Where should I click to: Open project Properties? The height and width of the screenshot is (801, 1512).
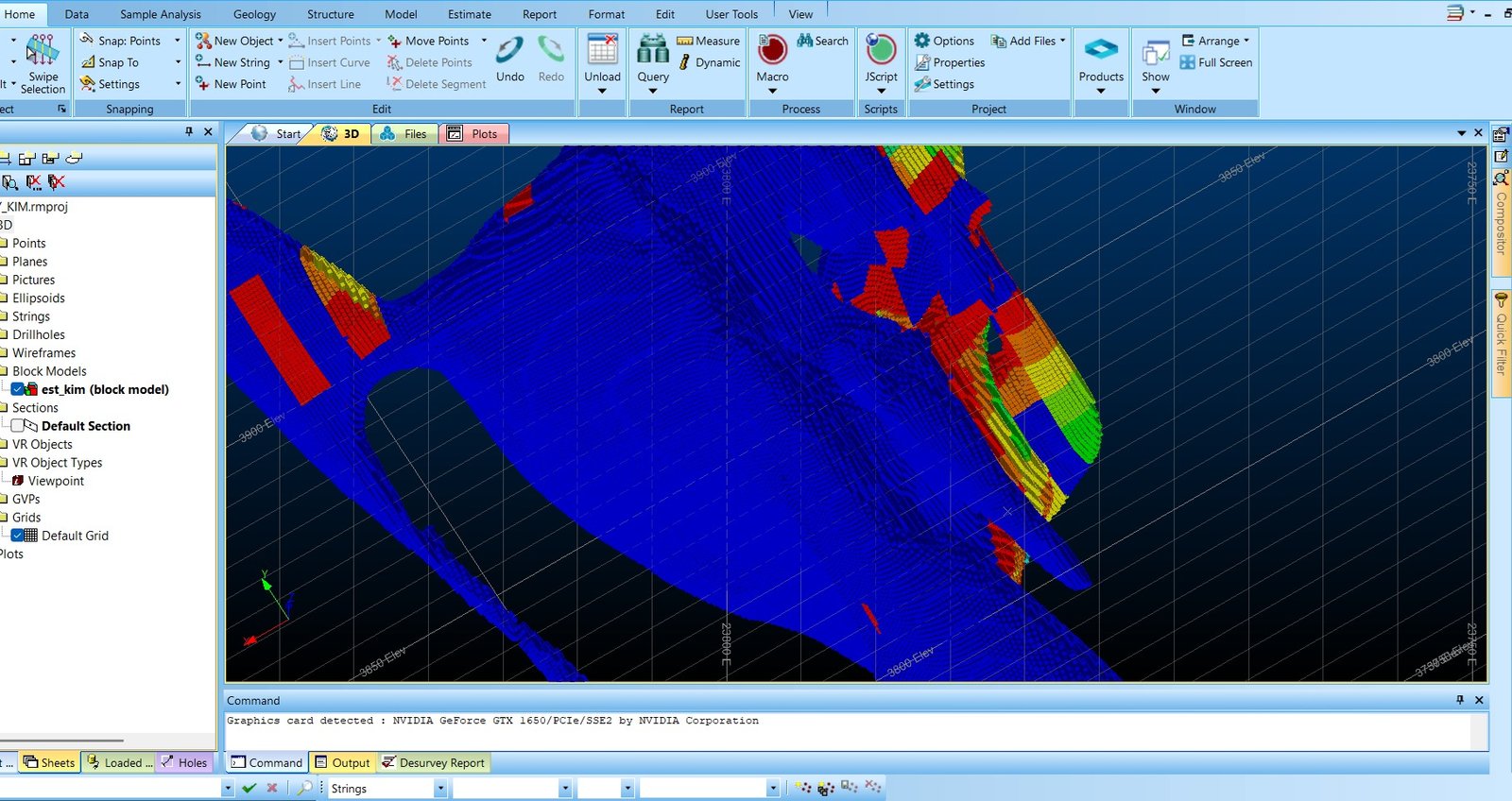[x=950, y=62]
